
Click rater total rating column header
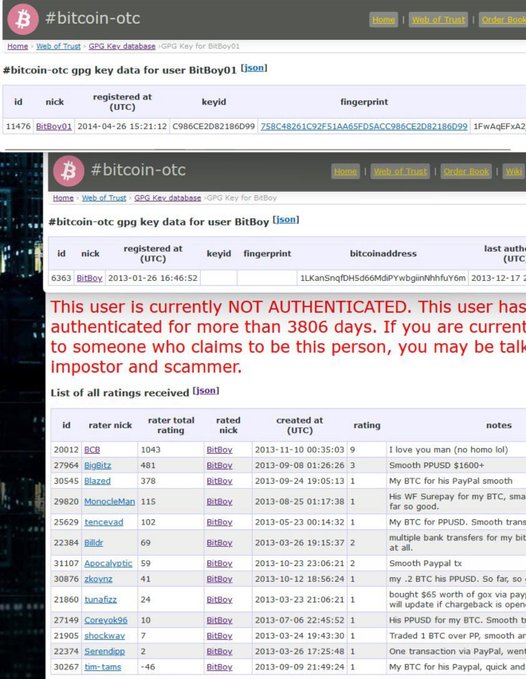[x=171, y=425]
